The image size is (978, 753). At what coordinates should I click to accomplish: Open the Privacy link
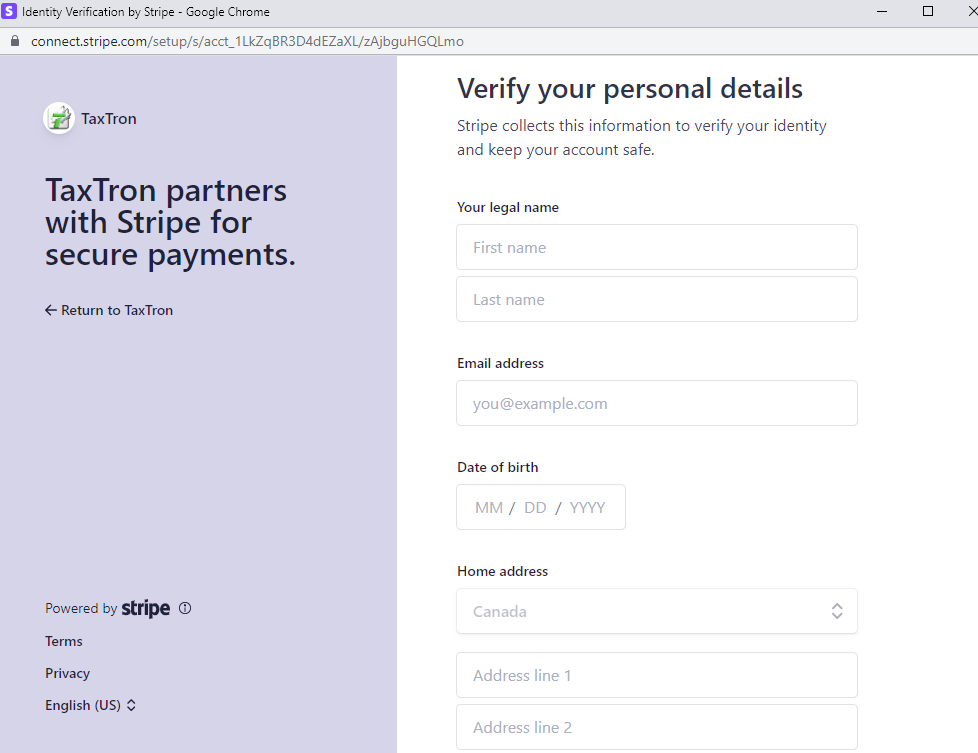(x=67, y=673)
